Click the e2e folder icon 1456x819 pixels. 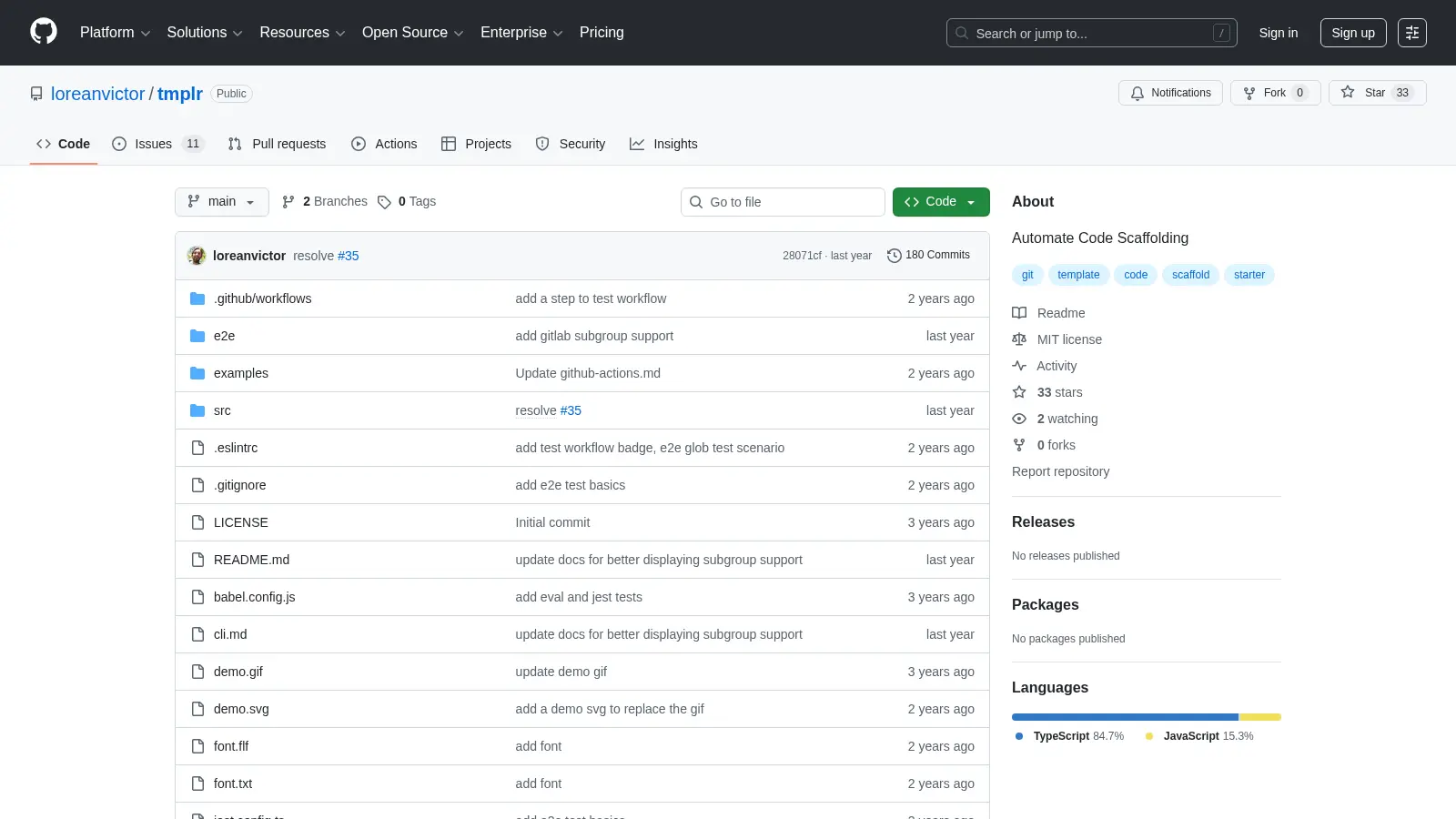197,336
